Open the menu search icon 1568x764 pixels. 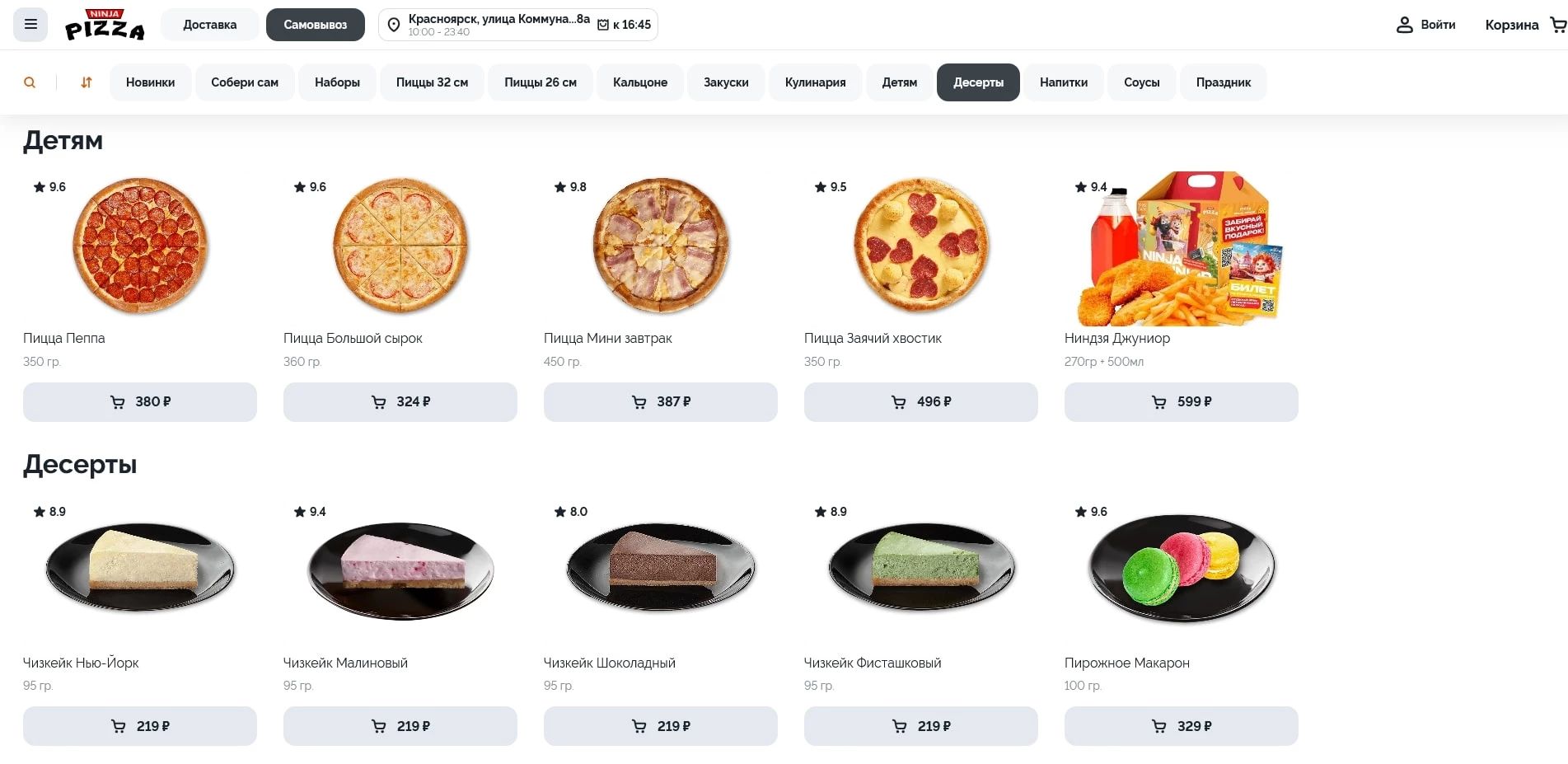pyautogui.click(x=30, y=82)
